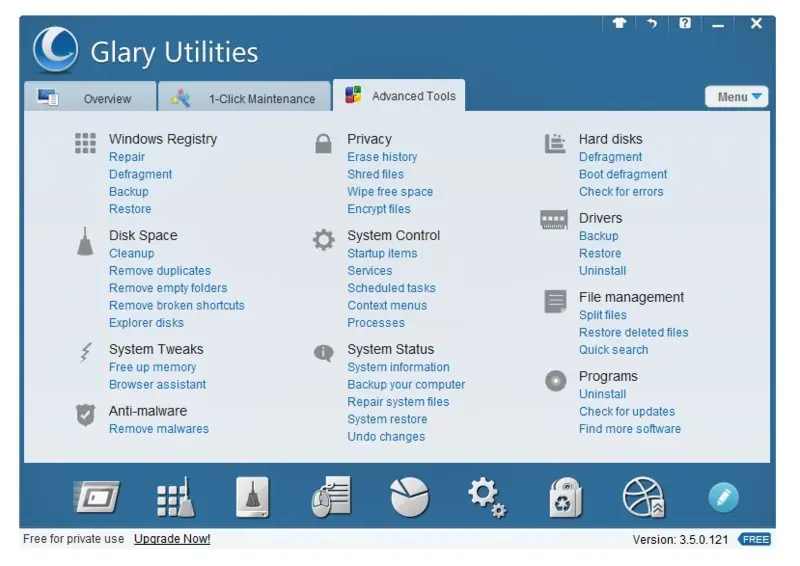Open Restore deleted files link

click(633, 332)
